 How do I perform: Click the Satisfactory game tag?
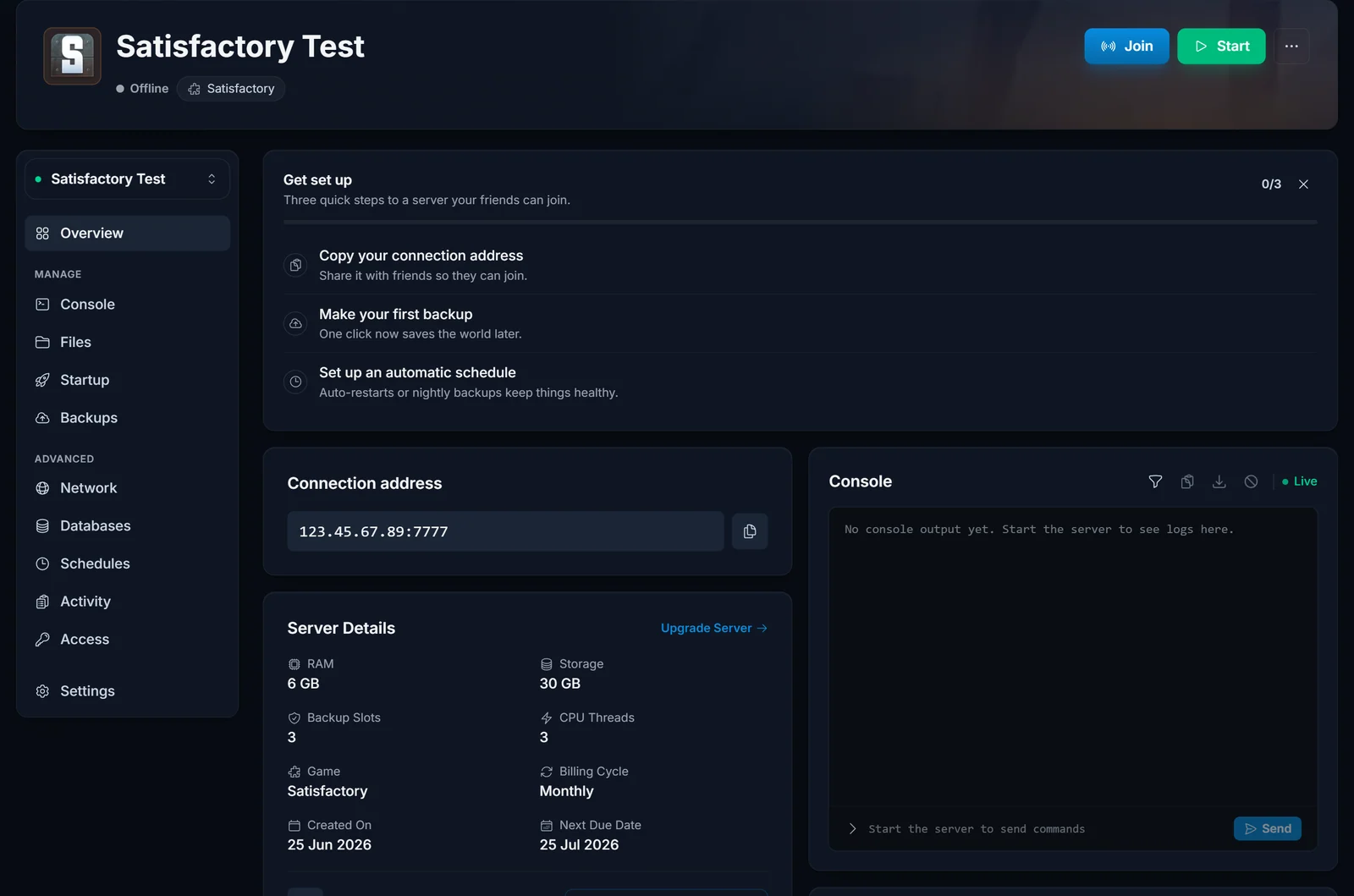231,89
